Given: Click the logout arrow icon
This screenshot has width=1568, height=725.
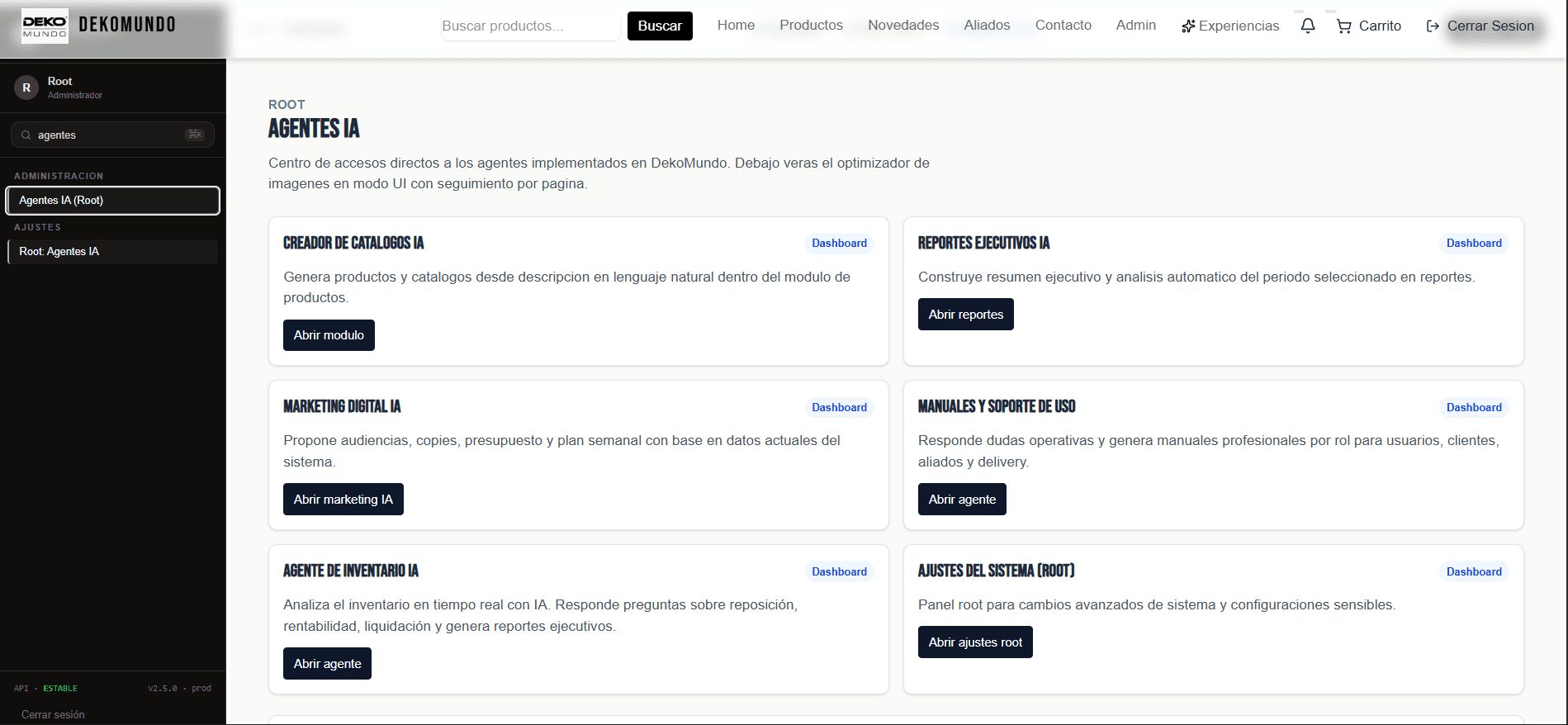Looking at the screenshot, I should (x=1433, y=26).
